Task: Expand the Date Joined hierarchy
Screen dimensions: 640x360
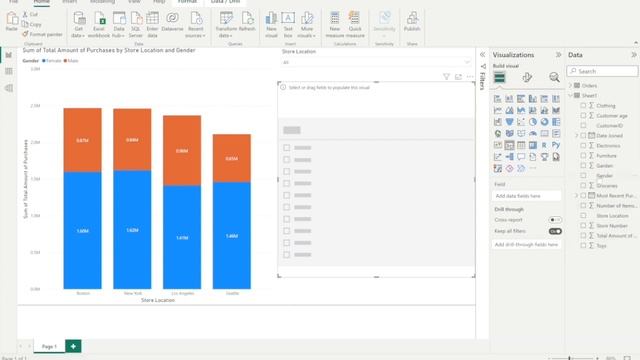Action: click(x=577, y=136)
